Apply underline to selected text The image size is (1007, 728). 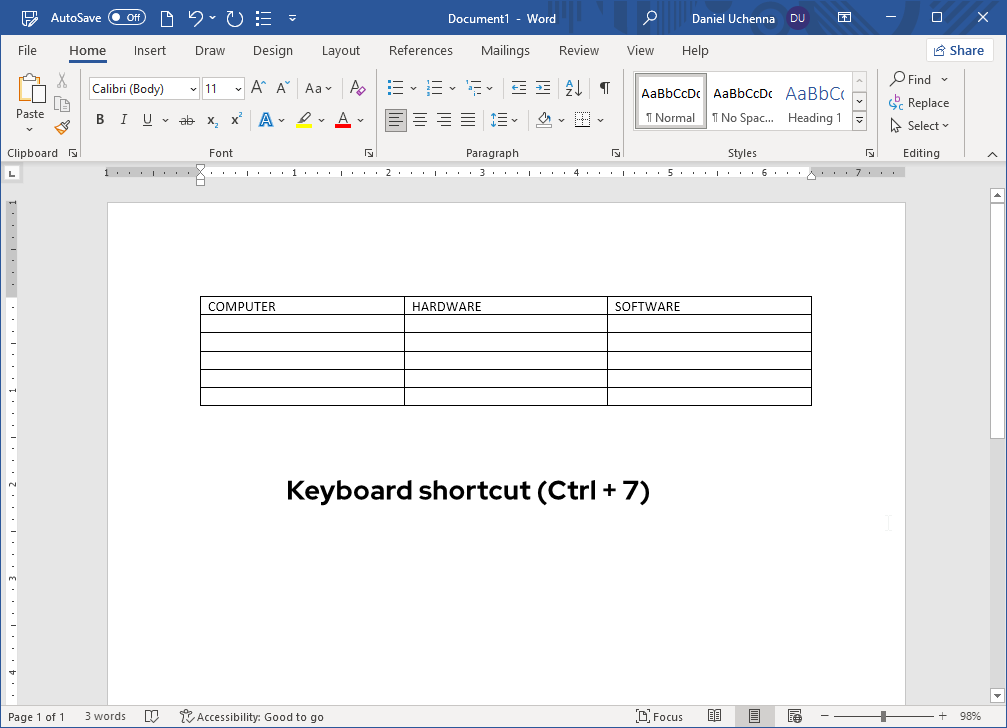(145, 119)
